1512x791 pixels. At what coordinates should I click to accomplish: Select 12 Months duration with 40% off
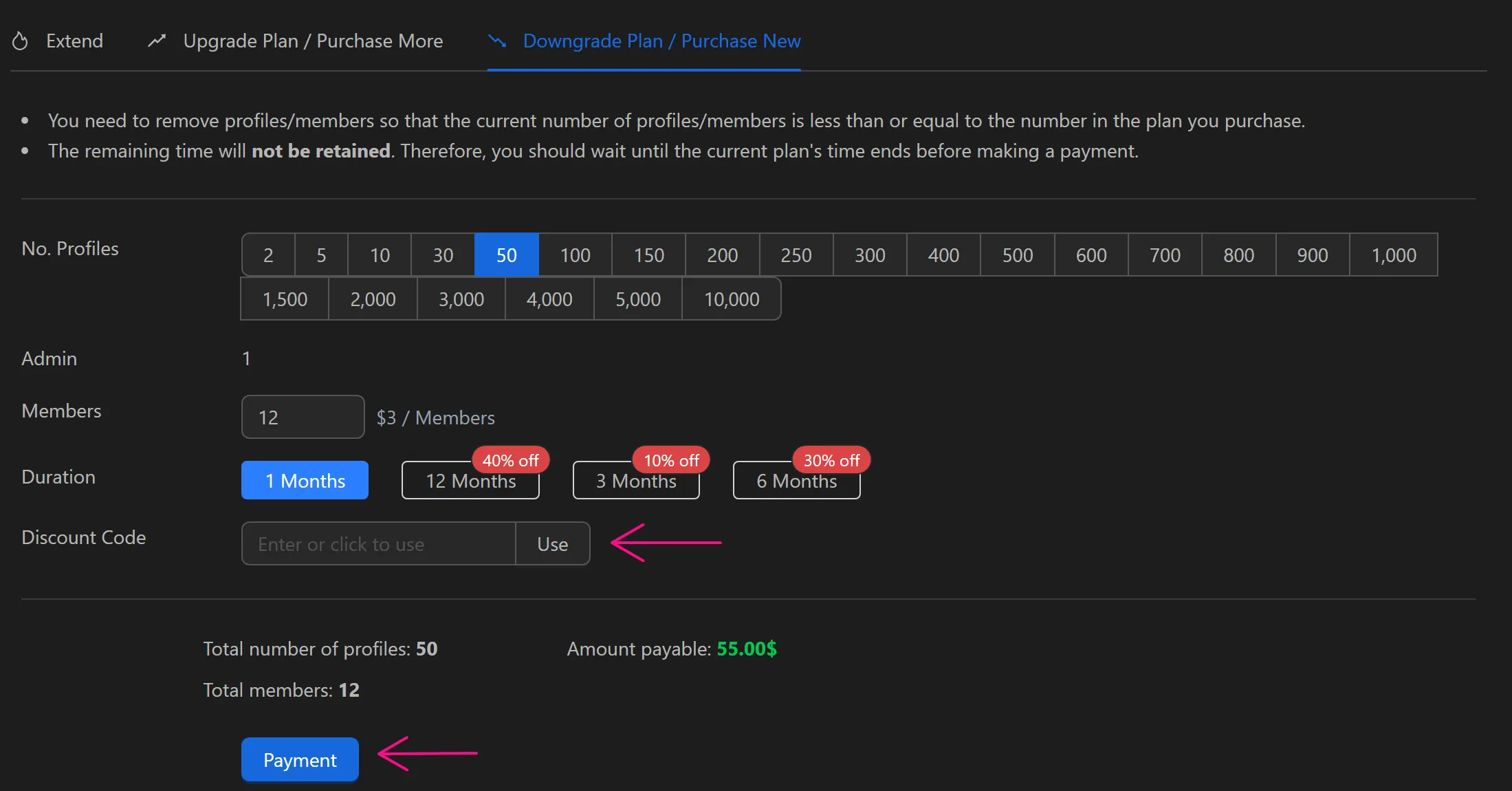[470, 481]
